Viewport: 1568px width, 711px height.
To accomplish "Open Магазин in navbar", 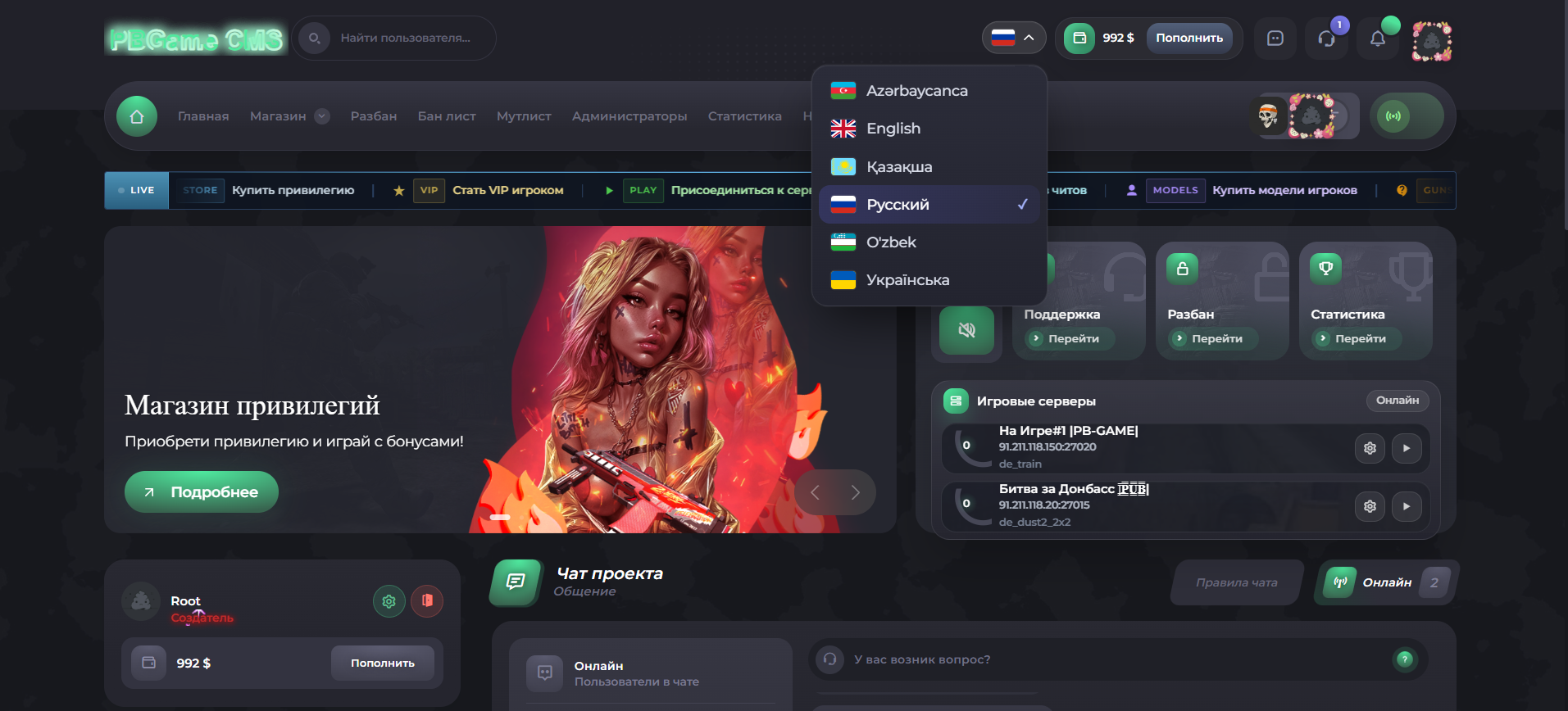I will pyautogui.click(x=278, y=116).
